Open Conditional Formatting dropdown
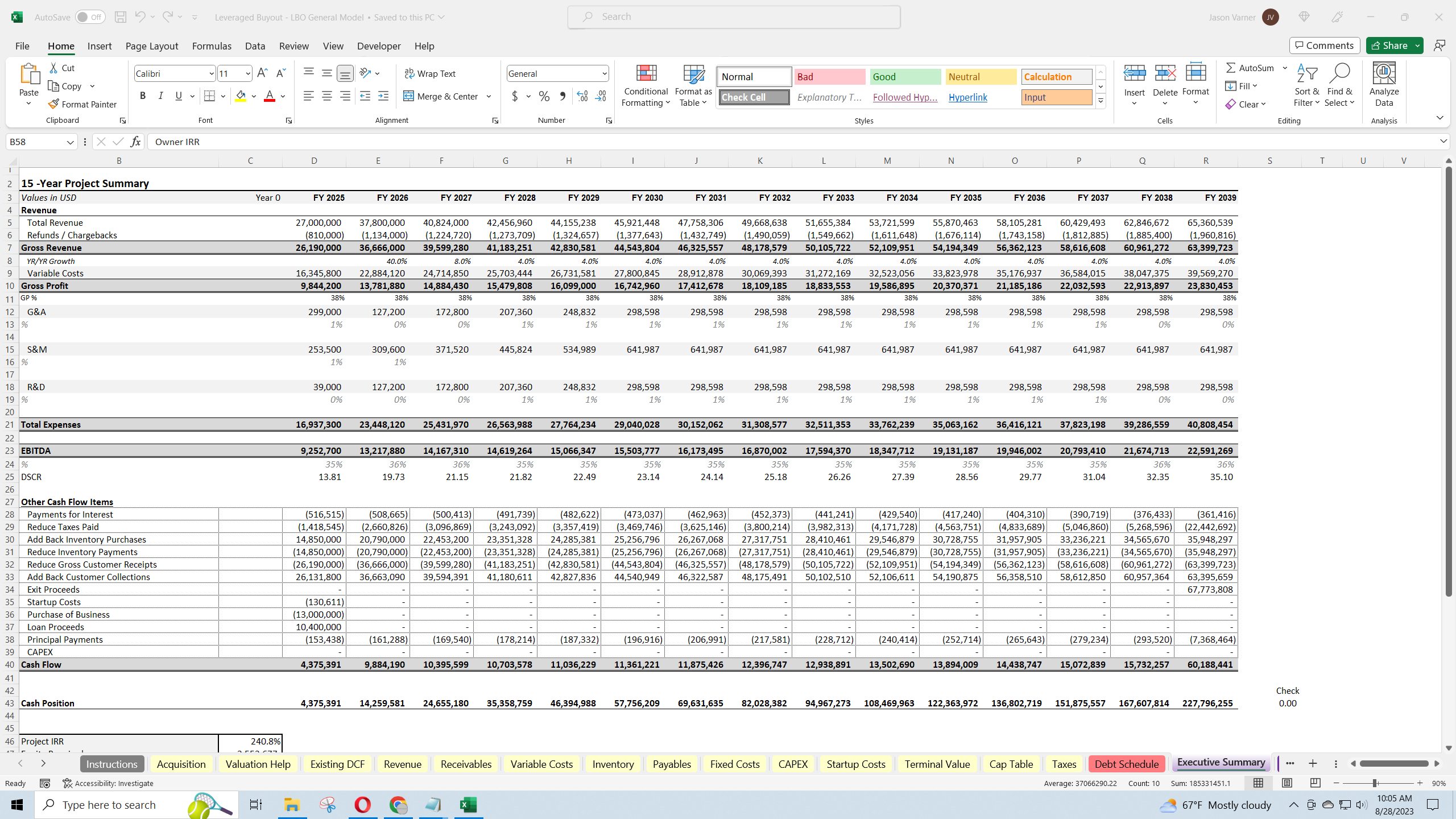 pyautogui.click(x=646, y=85)
